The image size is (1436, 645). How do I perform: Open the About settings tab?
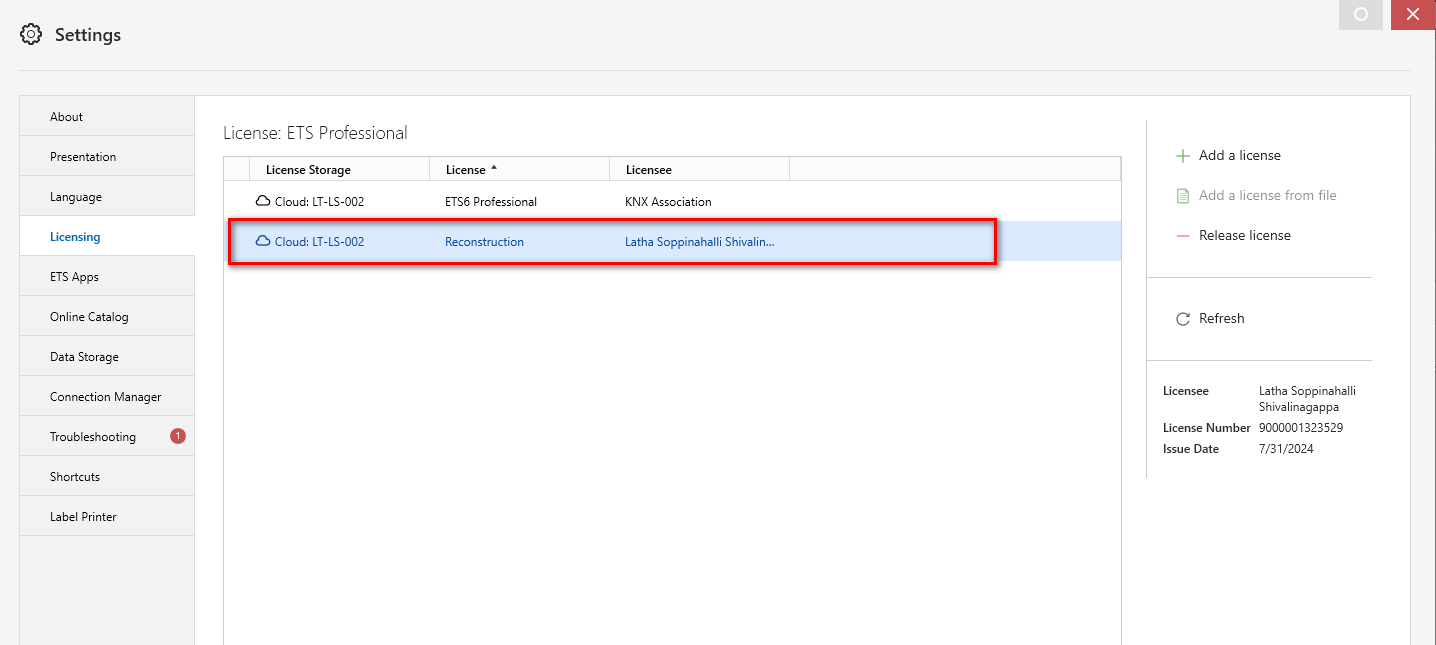(67, 117)
